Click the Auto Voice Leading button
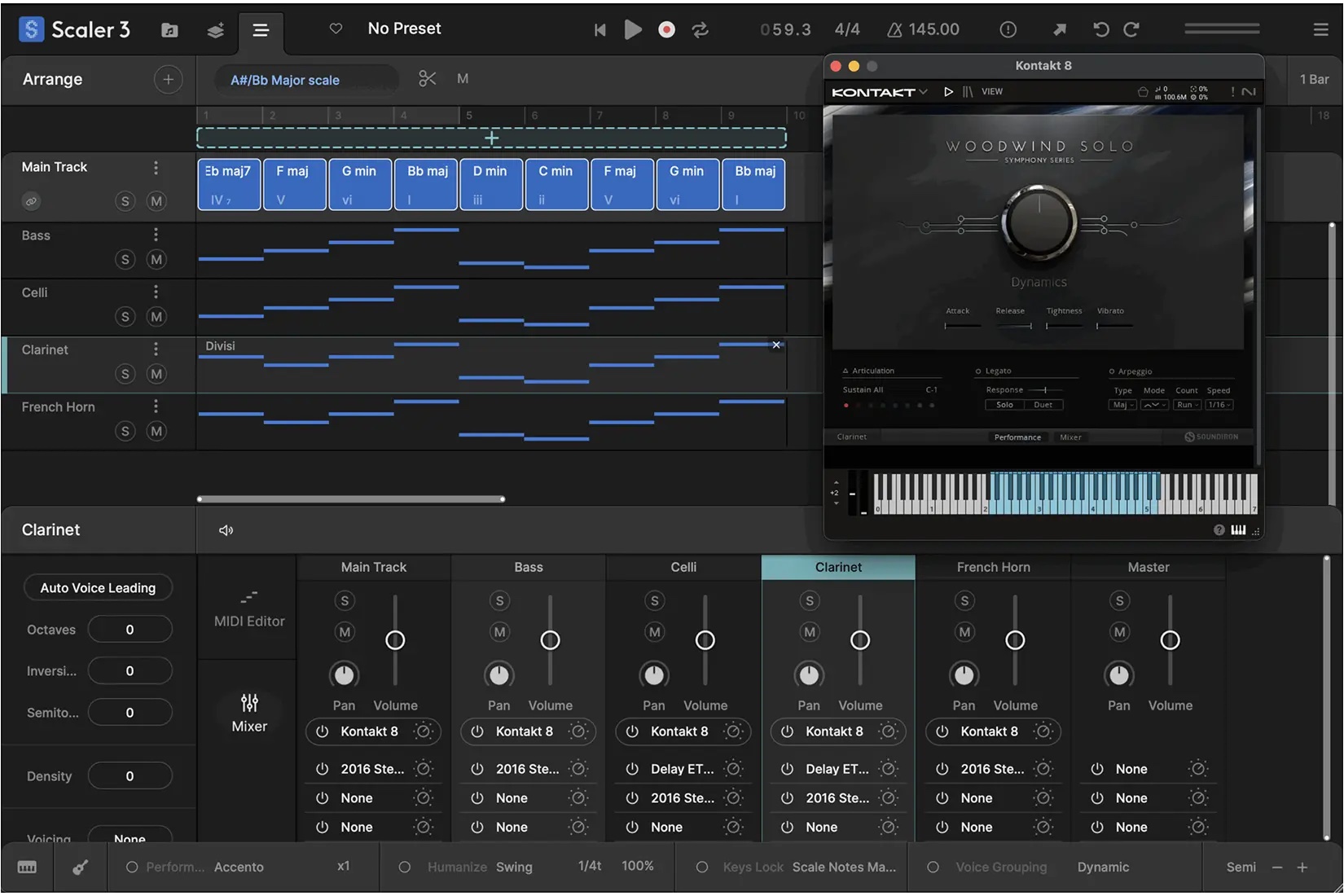This screenshot has height=896, width=1344. point(98,587)
